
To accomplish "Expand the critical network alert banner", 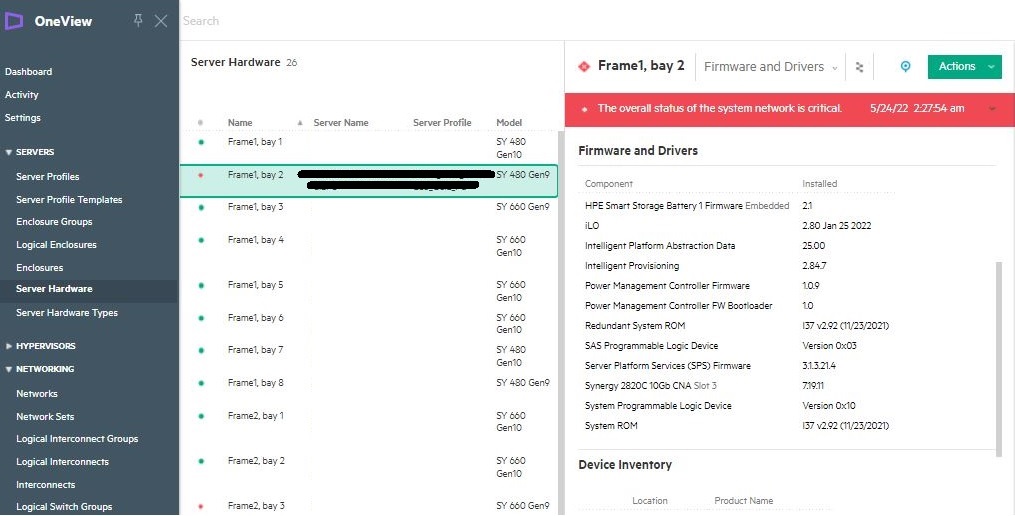I will [992, 109].
